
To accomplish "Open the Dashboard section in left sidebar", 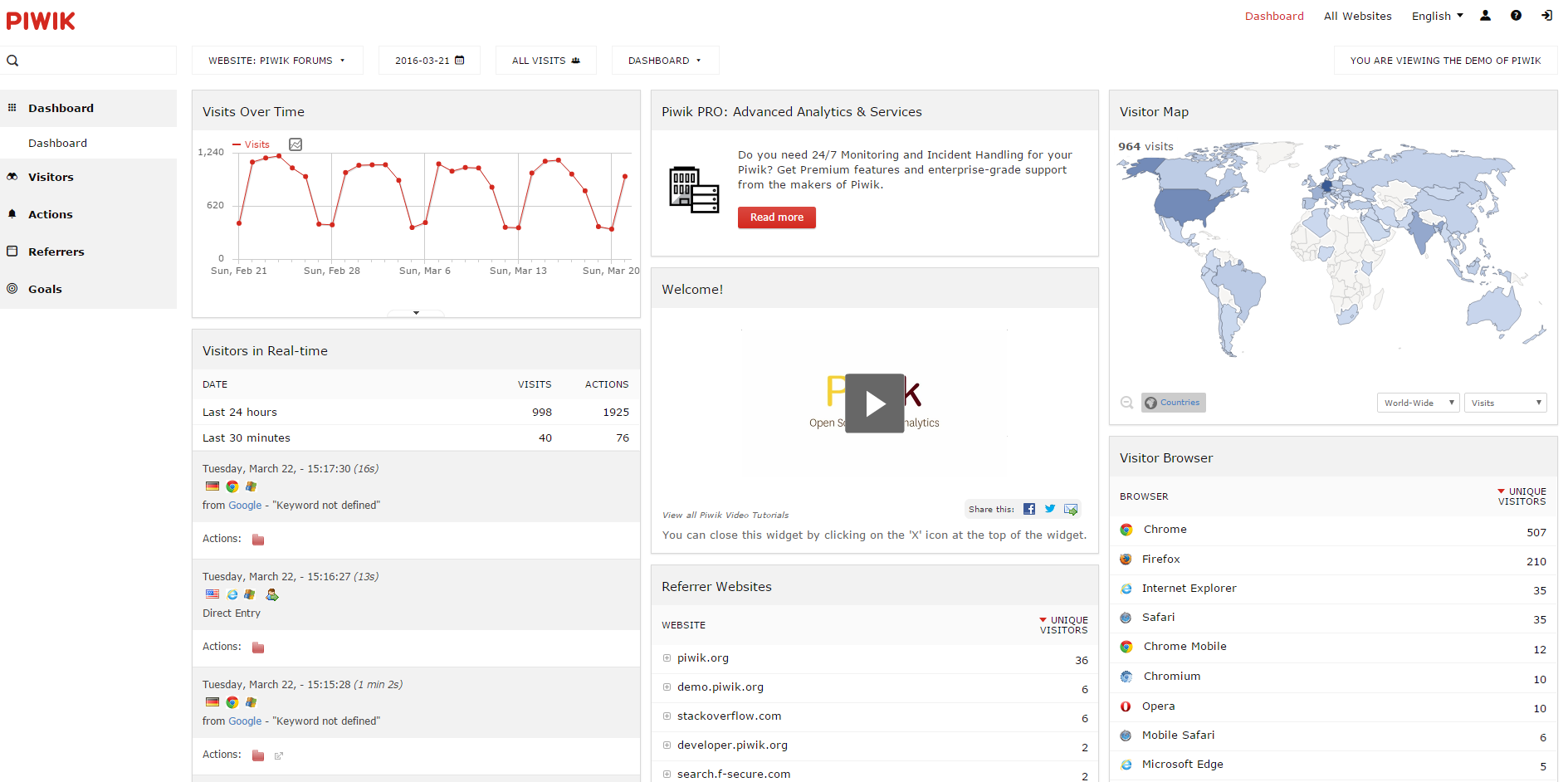I will (x=88, y=108).
